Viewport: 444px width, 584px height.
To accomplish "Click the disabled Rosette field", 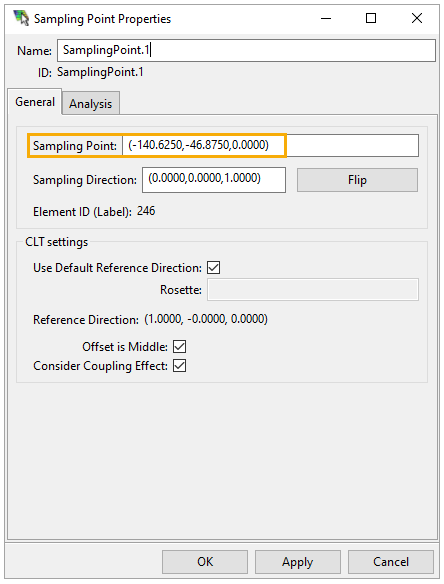I will pyautogui.click(x=313, y=289).
